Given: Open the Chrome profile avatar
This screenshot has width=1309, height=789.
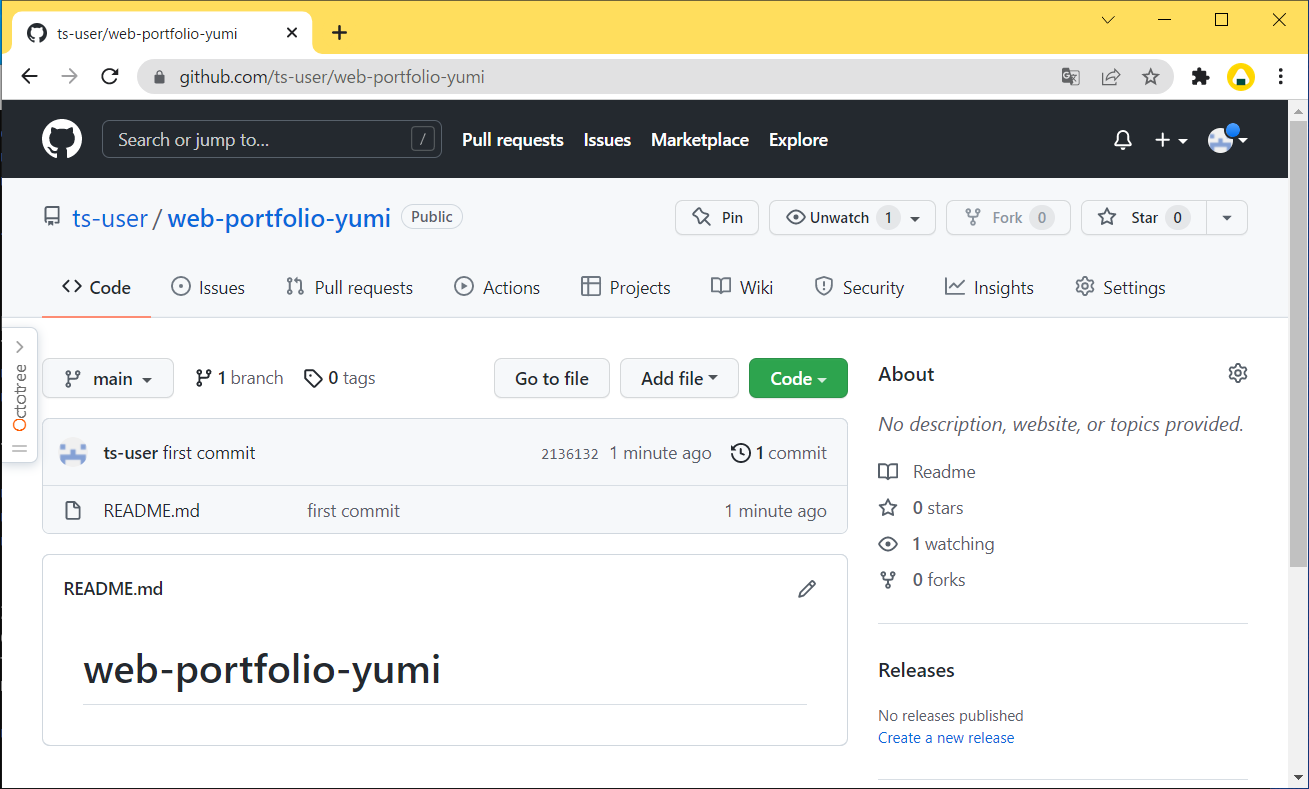Looking at the screenshot, I should [x=1241, y=77].
